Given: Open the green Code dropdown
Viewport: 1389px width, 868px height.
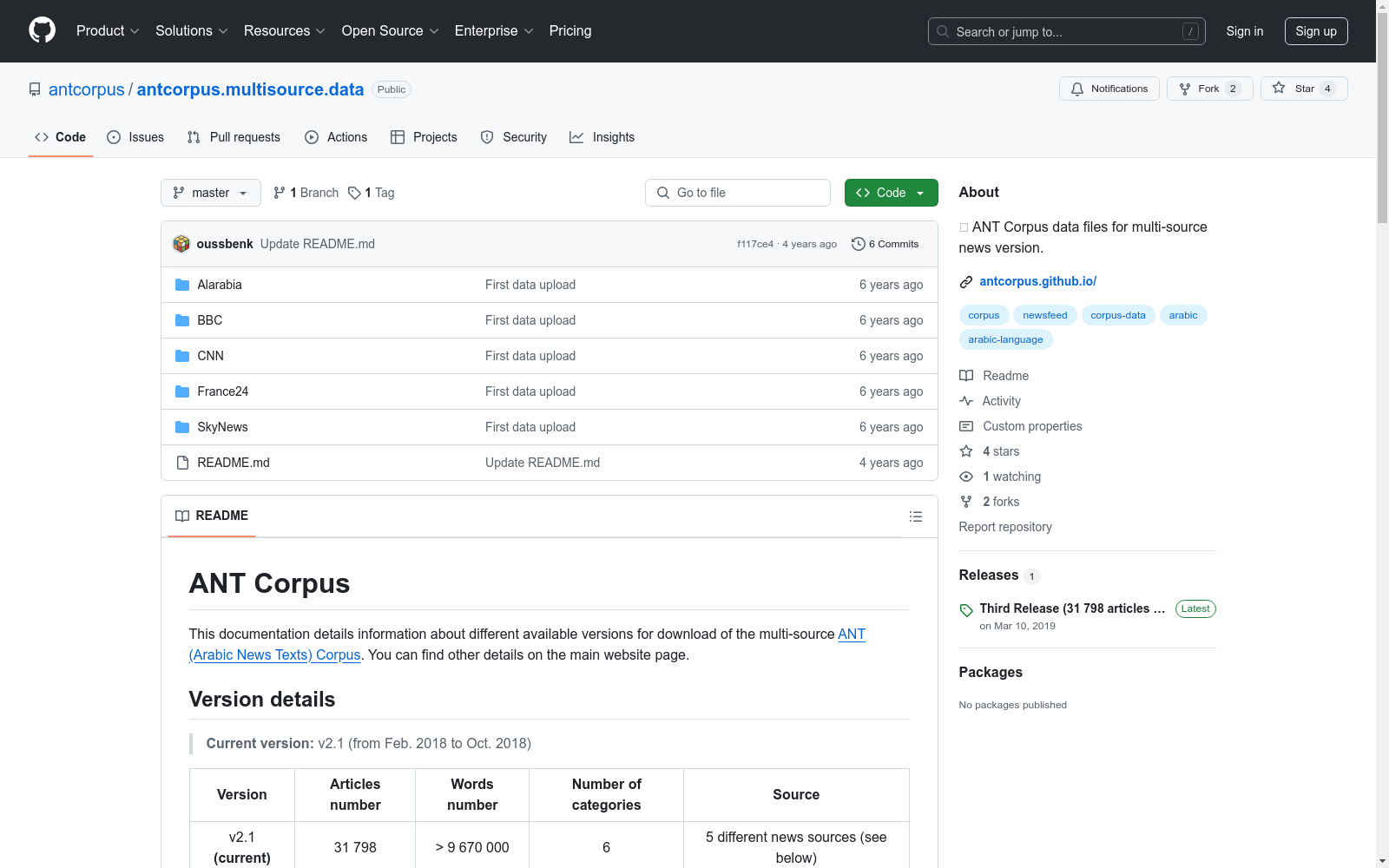Looking at the screenshot, I should point(891,193).
